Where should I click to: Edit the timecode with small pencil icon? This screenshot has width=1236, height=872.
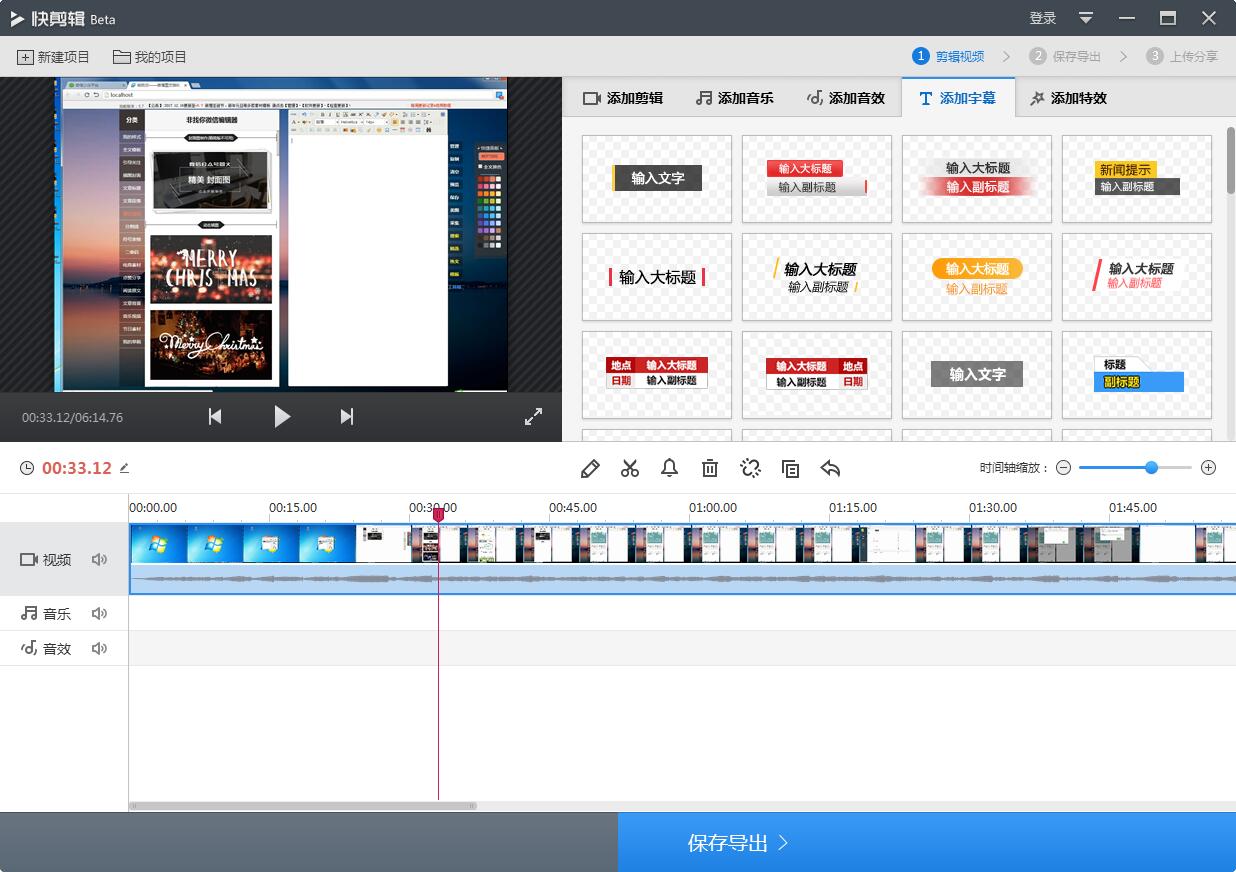tap(125, 468)
